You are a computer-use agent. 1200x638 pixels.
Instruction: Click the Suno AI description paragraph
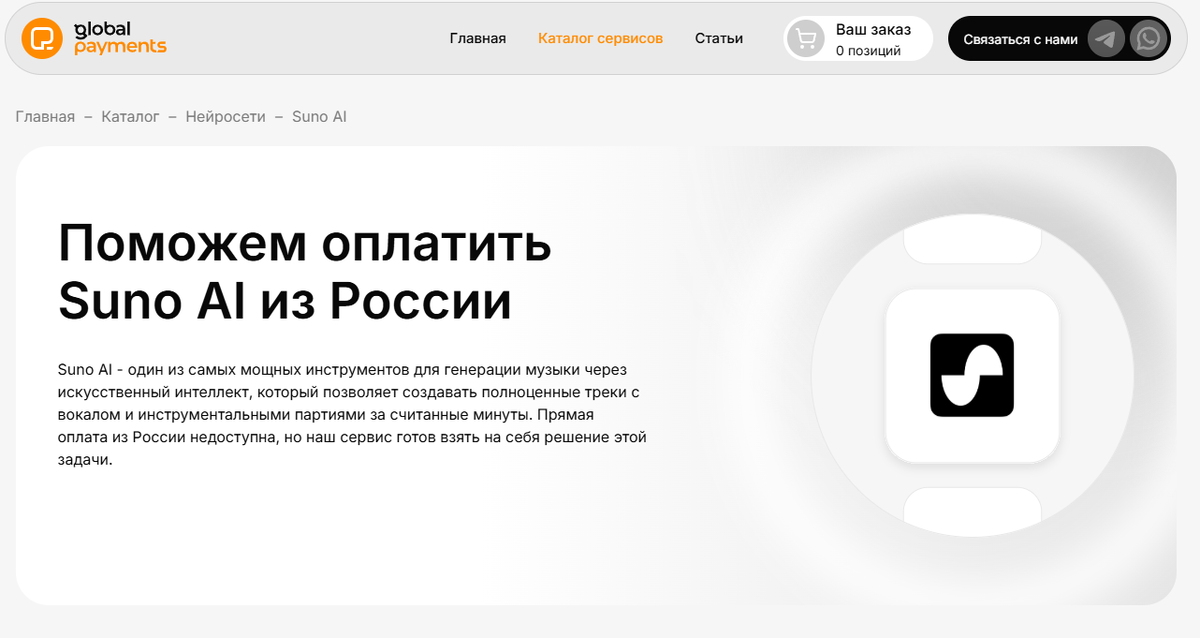tap(352, 414)
